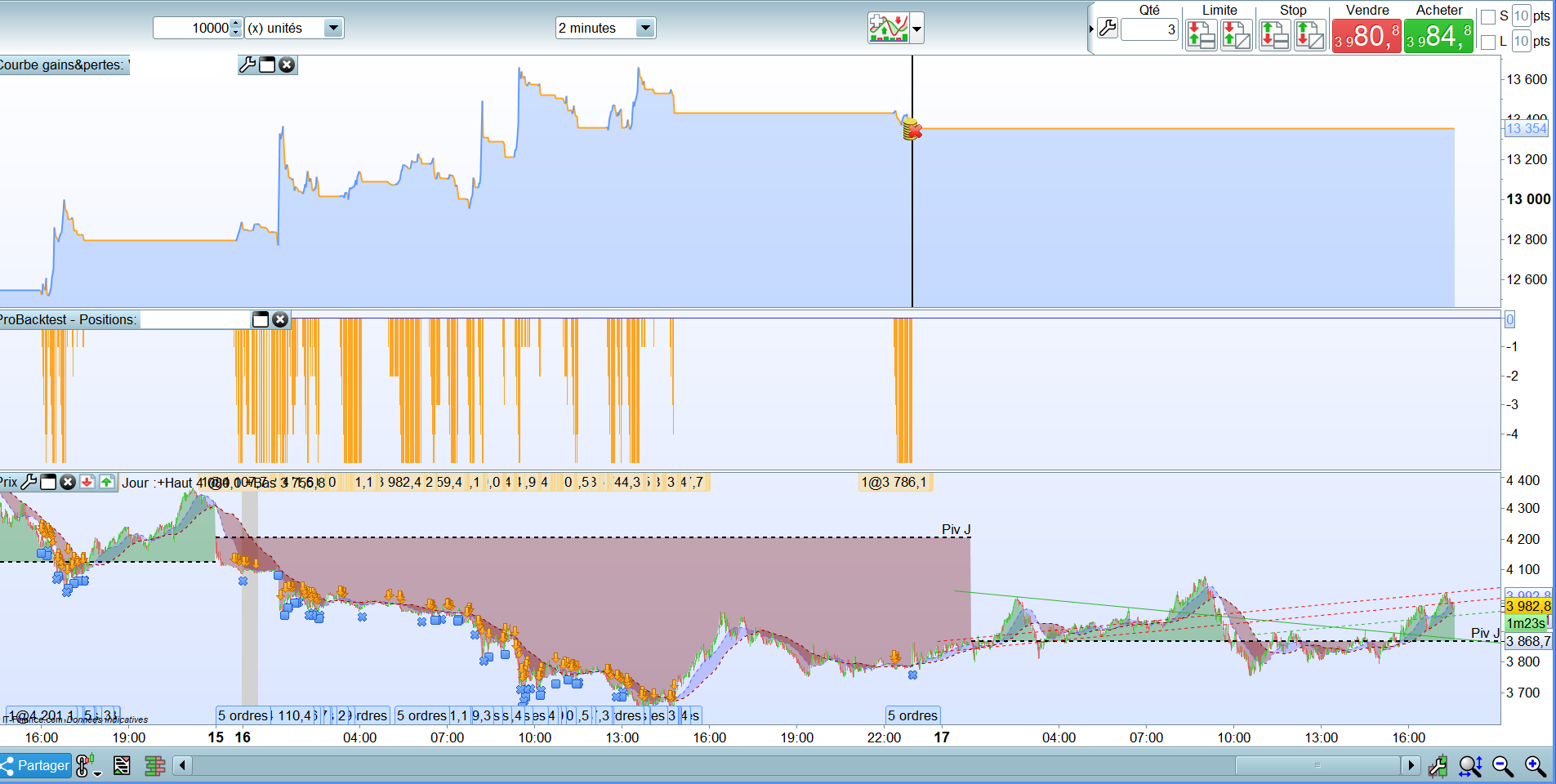Image resolution: width=1556 pixels, height=784 pixels.
Task: Click the trade marker icon on the equity curve
Action: (x=912, y=129)
